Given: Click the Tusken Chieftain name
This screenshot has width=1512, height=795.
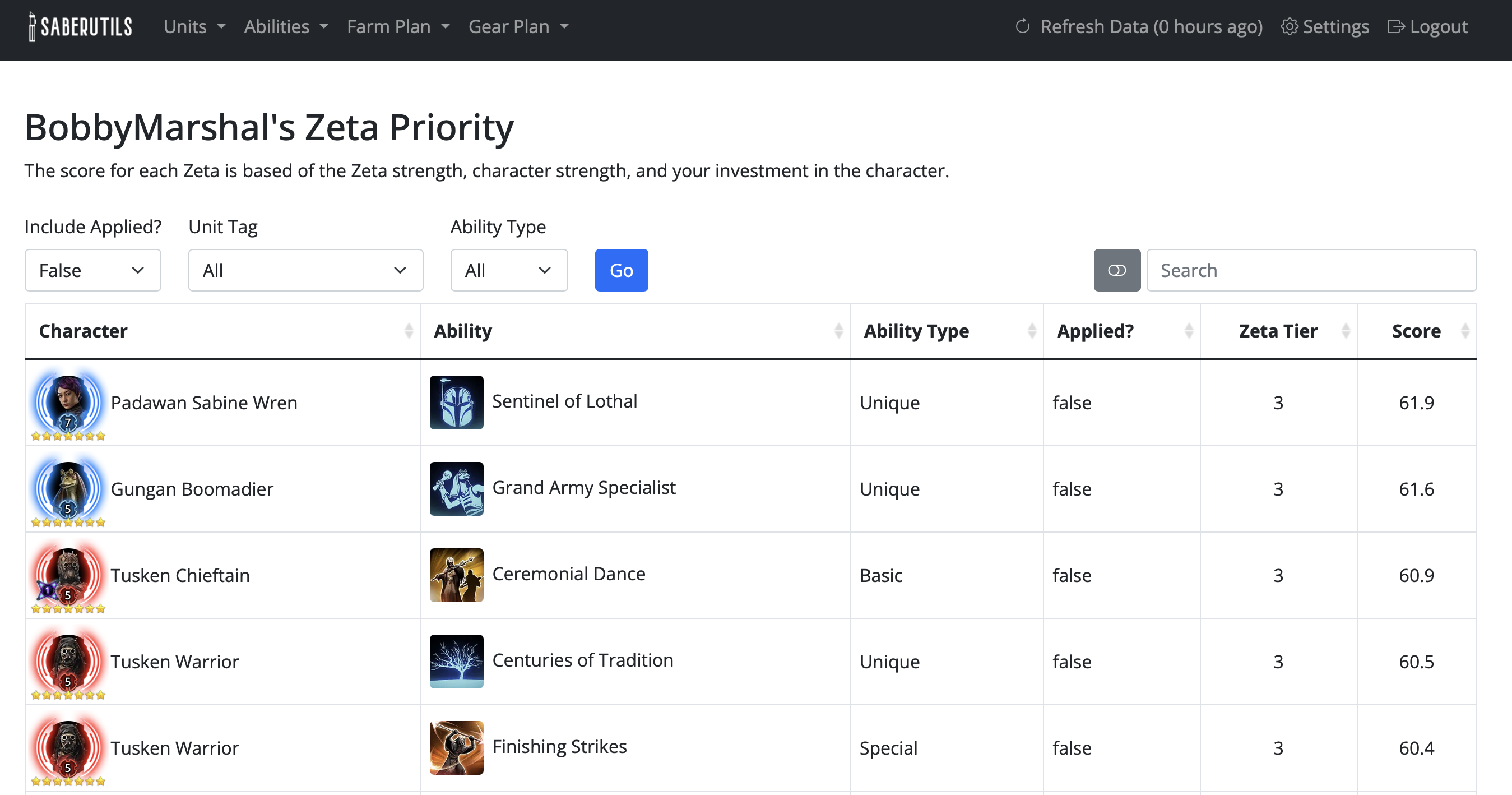Looking at the screenshot, I should click(x=180, y=575).
